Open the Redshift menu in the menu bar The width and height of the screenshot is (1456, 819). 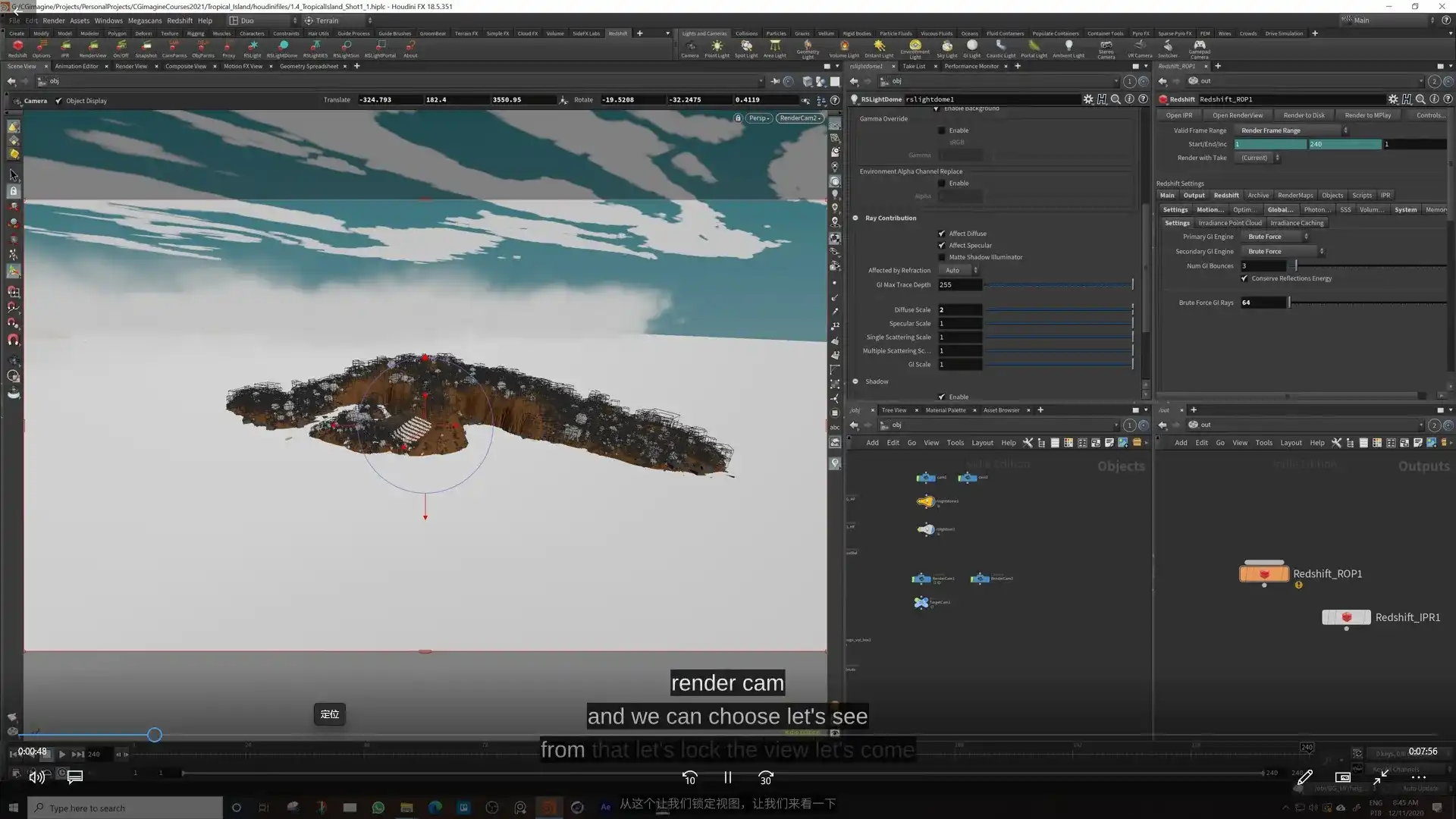point(180,20)
